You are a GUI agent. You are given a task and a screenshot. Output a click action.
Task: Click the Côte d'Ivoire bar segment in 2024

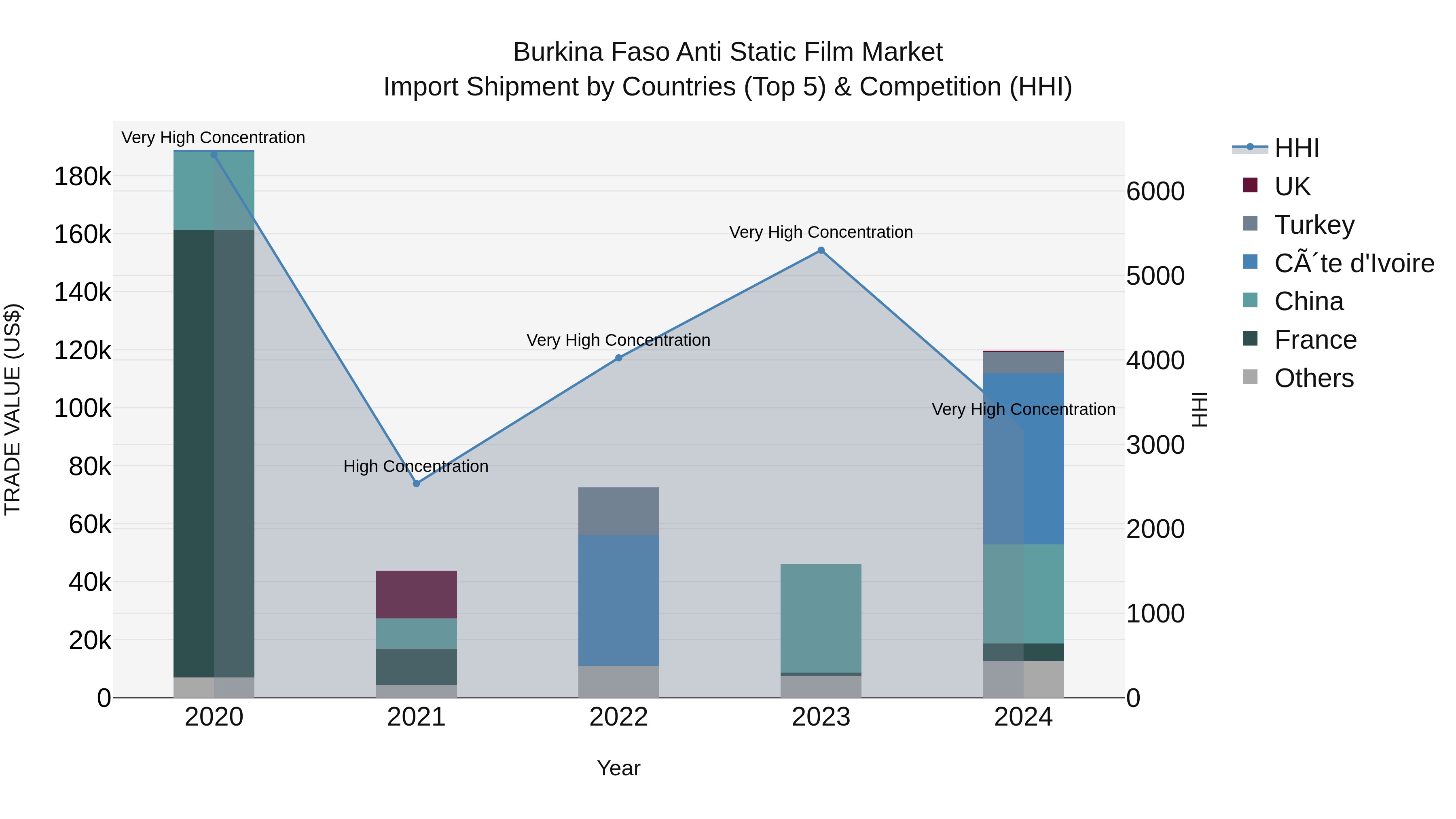[x=1024, y=459]
